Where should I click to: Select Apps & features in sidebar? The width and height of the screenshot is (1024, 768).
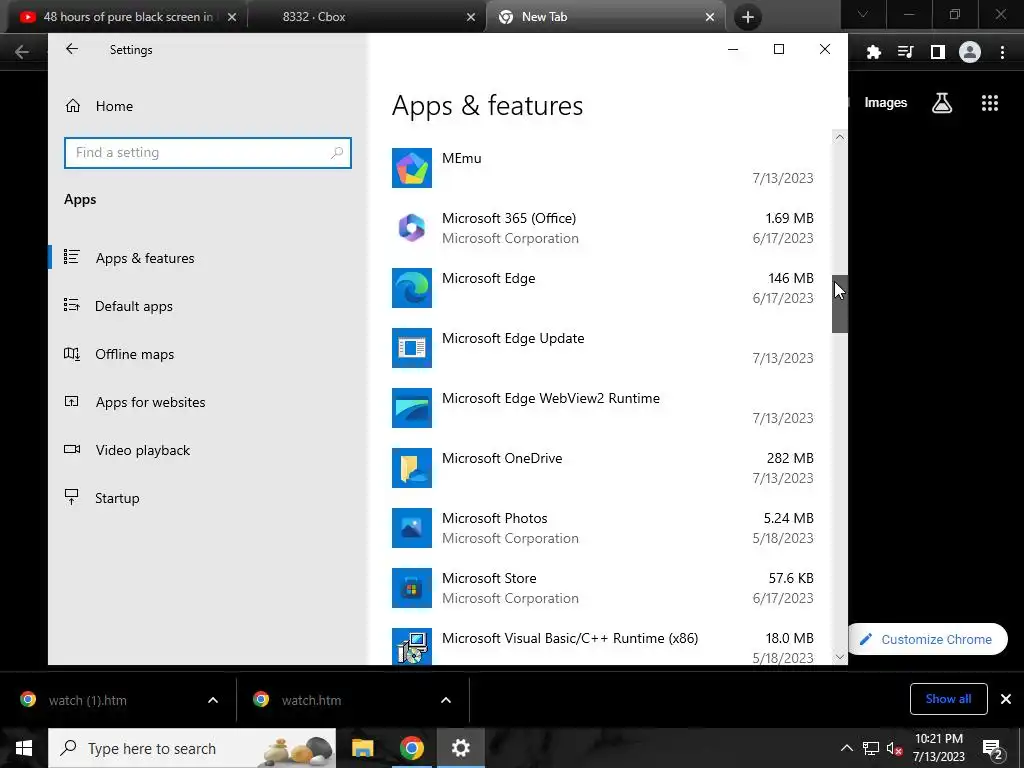point(208,258)
